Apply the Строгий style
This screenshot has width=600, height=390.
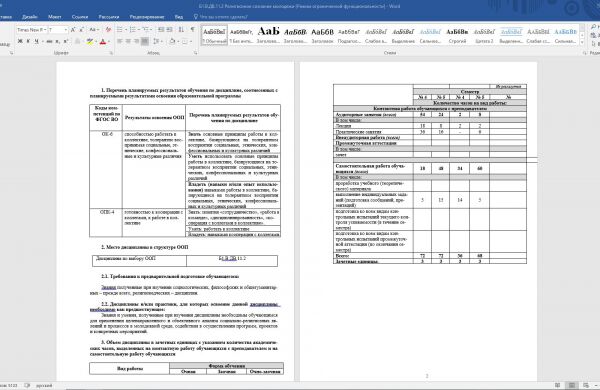click(x=457, y=35)
